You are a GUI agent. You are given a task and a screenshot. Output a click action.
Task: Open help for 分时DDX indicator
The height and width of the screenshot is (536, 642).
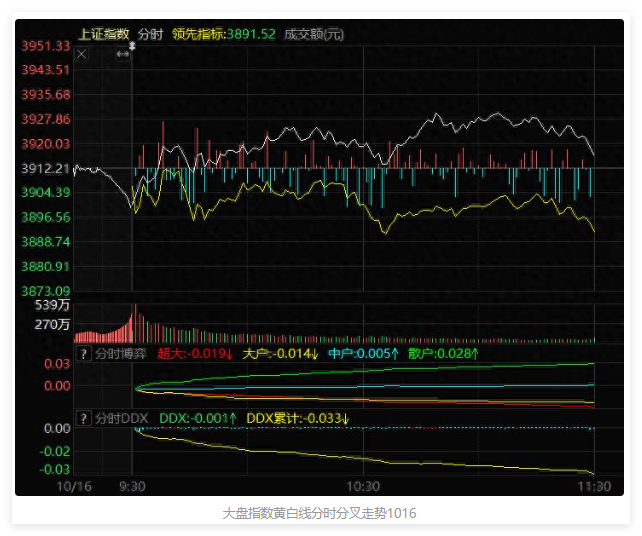point(84,417)
